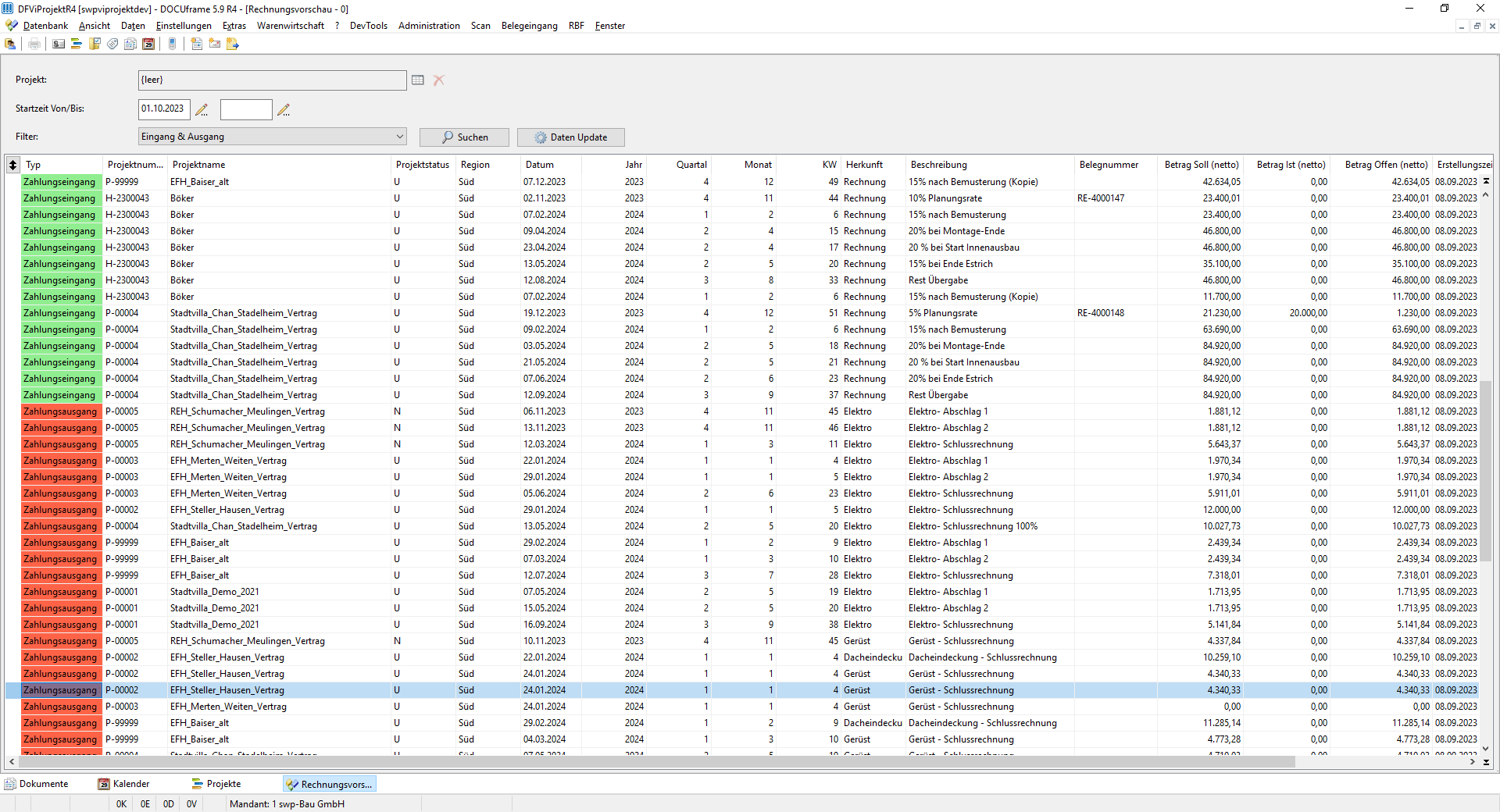Switch to the Kalender tab
Screen dimensions: 1500x812
123,784
